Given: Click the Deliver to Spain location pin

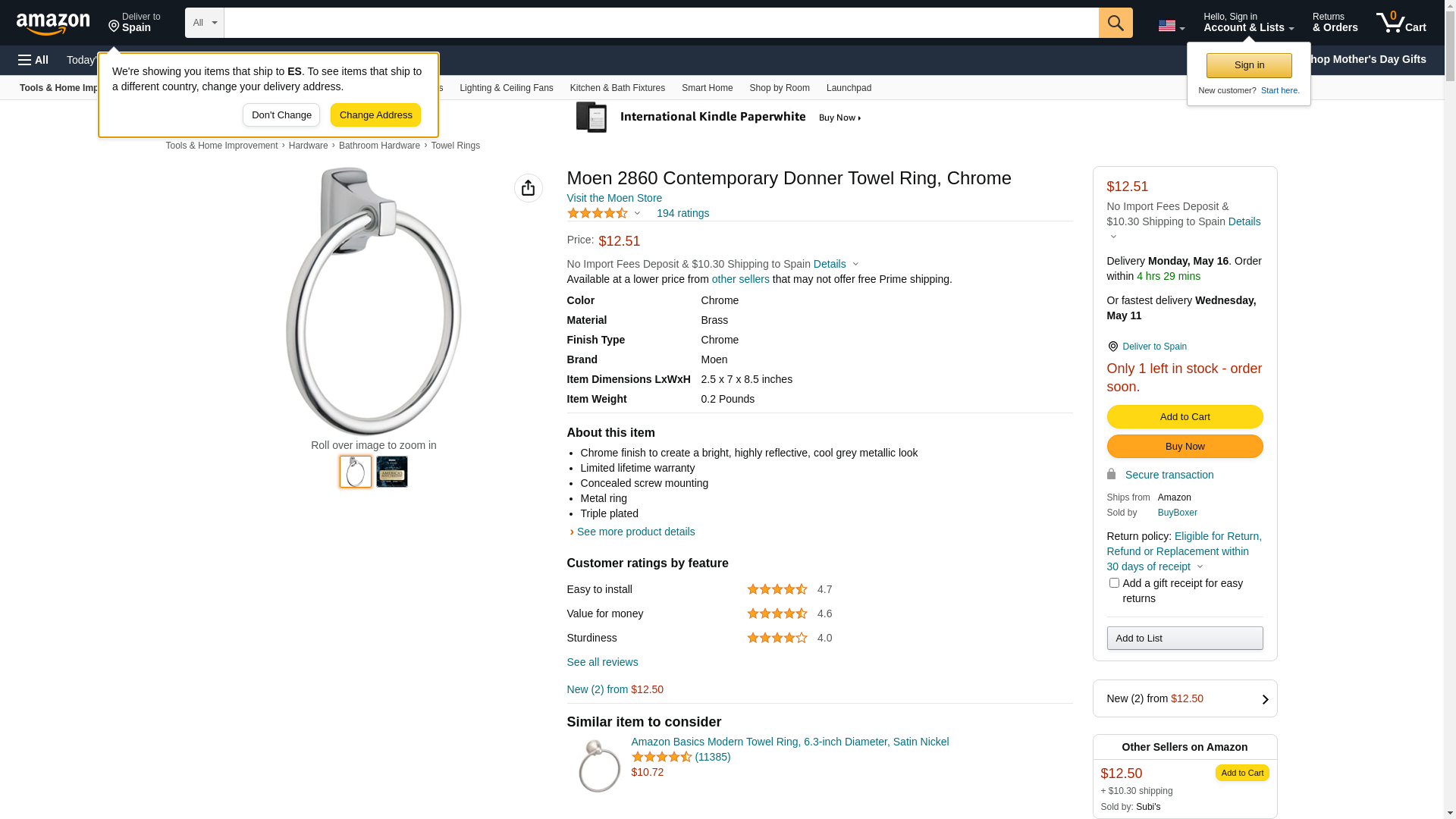Looking at the screenshot, I should (134, 23).
